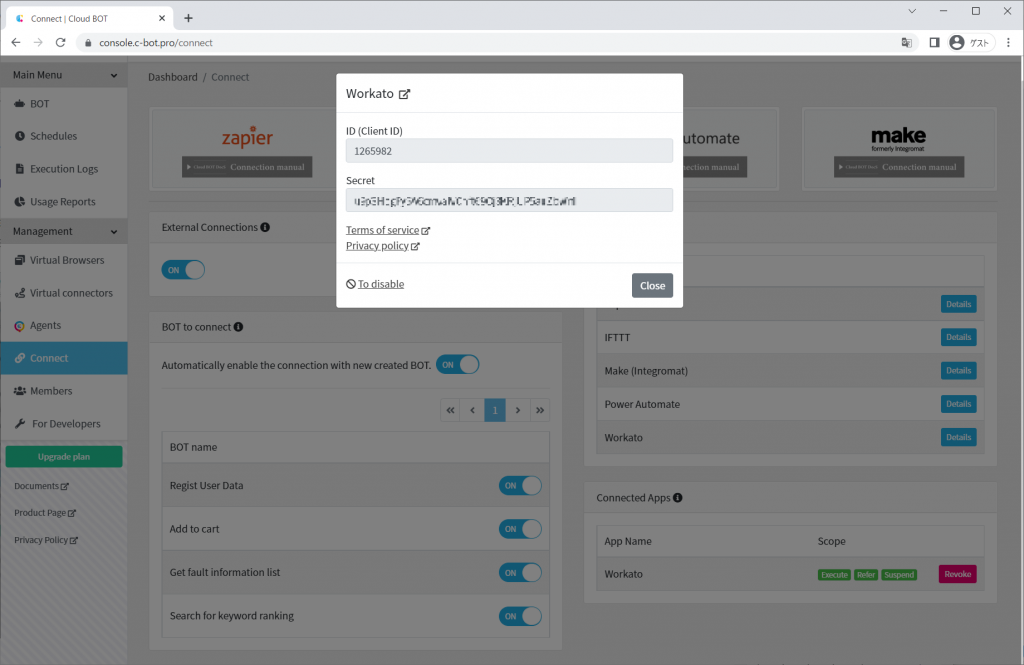
Task: Go to previous page of BOT list
Action: [473, 410]
